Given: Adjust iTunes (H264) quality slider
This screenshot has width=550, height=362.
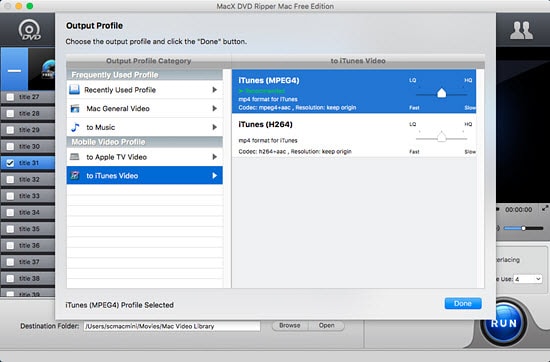Looking at the screenshot, I should pyautogui.click(x=441, y=137).
